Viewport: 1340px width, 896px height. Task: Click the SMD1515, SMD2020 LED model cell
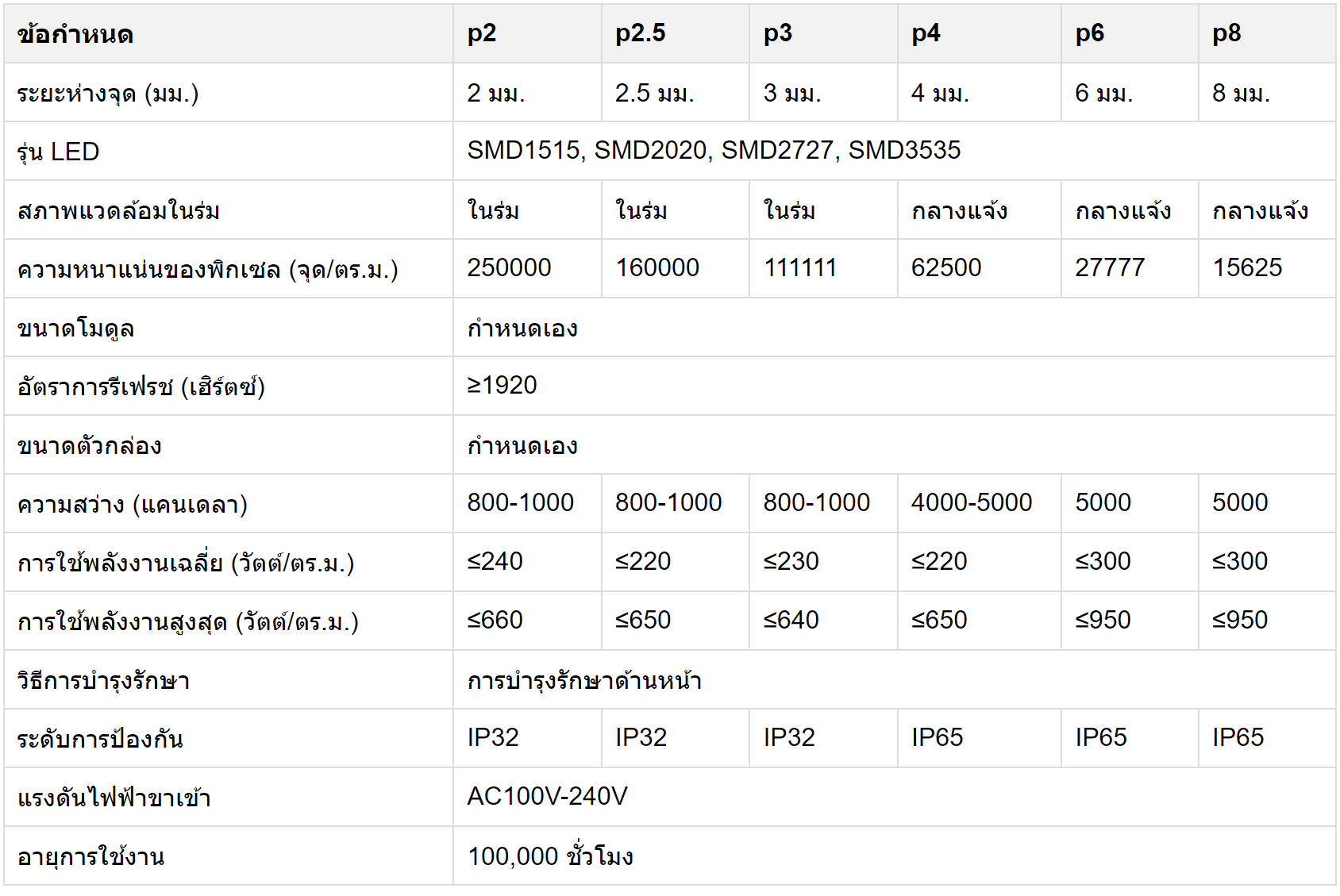click(x=895, y=151)
